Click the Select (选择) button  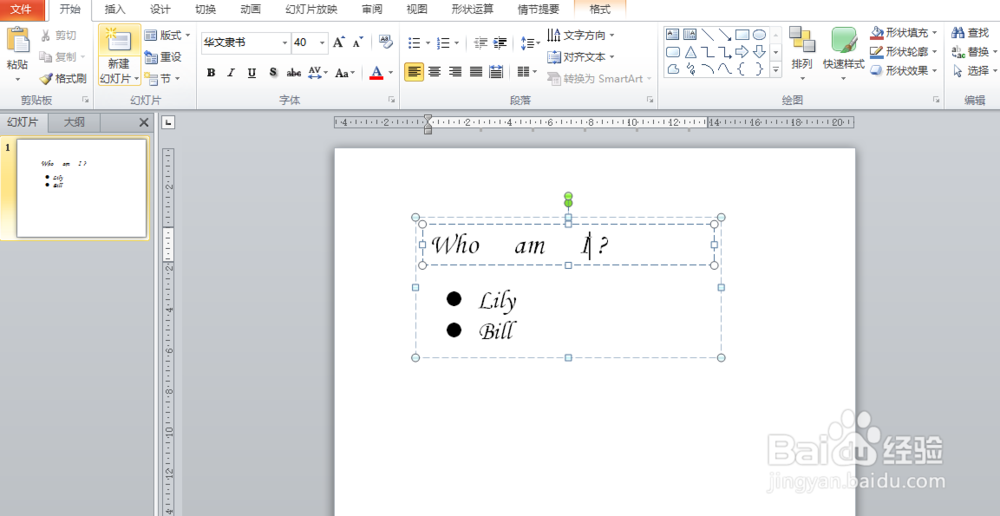[974, 71]
